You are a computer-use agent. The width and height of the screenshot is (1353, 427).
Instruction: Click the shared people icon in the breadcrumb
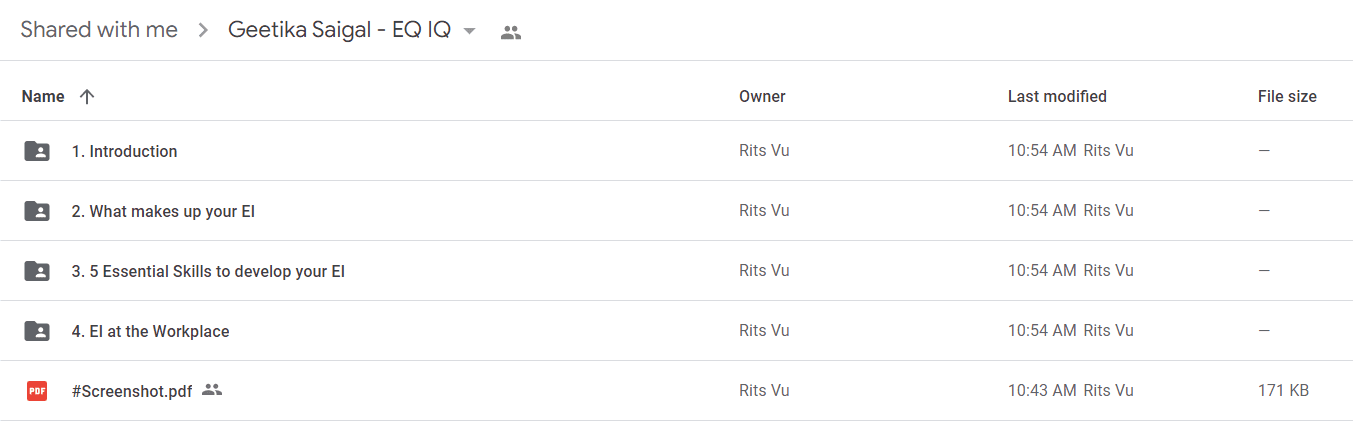[511, 32]
